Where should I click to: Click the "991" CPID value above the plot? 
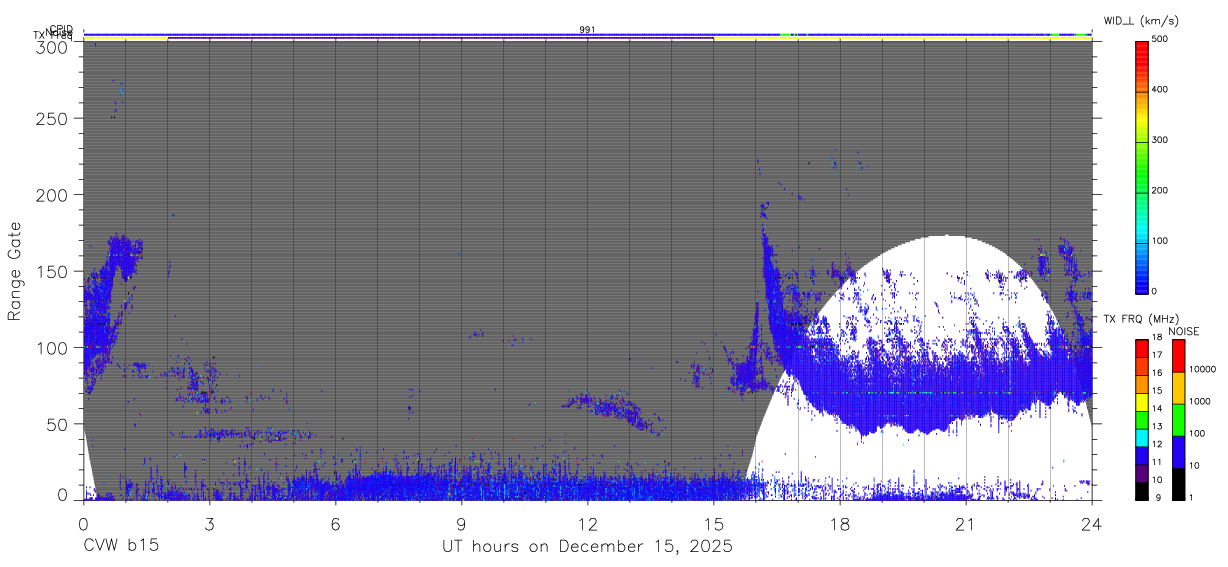[x=587, y=30]
